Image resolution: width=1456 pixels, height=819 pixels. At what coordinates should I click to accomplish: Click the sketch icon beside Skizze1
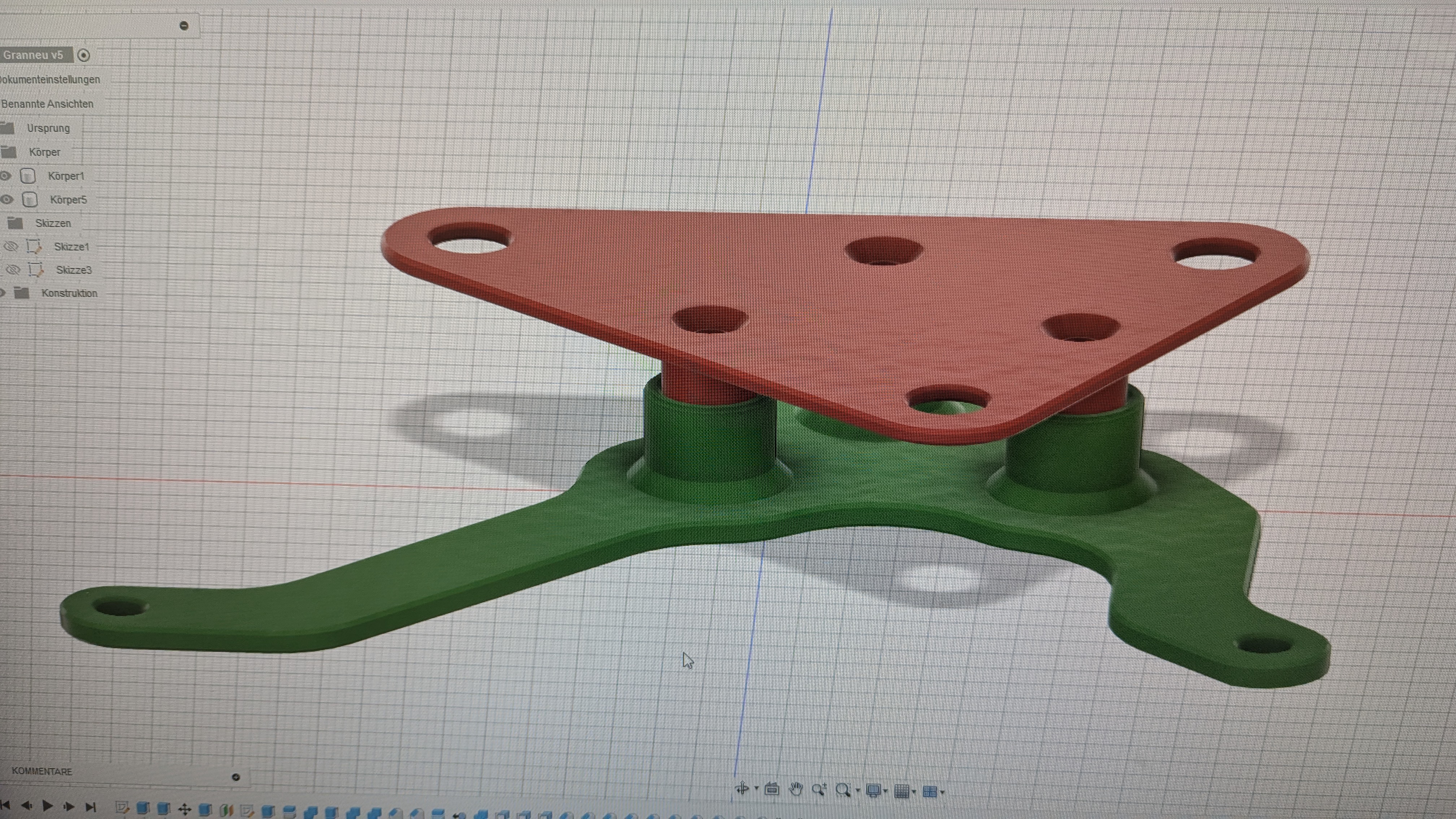click(x=34, y=246)
